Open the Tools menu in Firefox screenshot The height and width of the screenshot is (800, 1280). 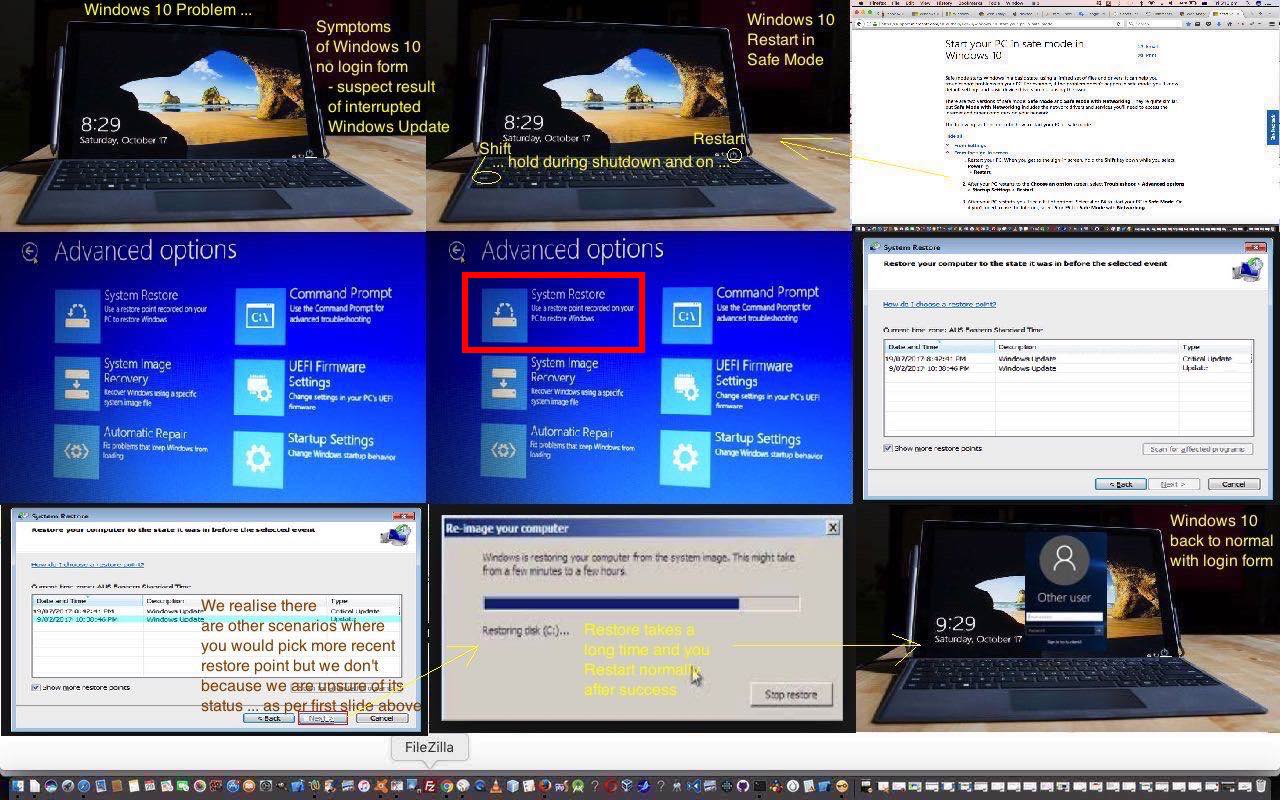pyautogui.click(x=994, y=3)
